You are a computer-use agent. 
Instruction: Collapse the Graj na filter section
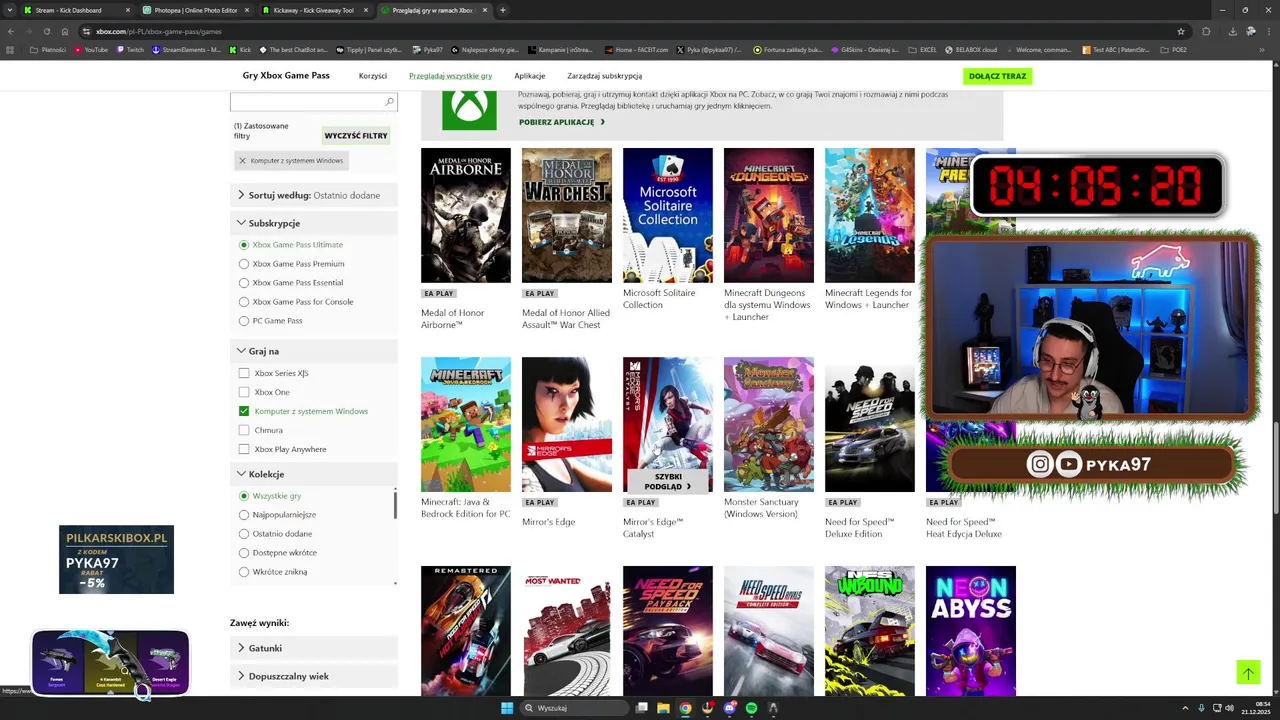(313, 351)
